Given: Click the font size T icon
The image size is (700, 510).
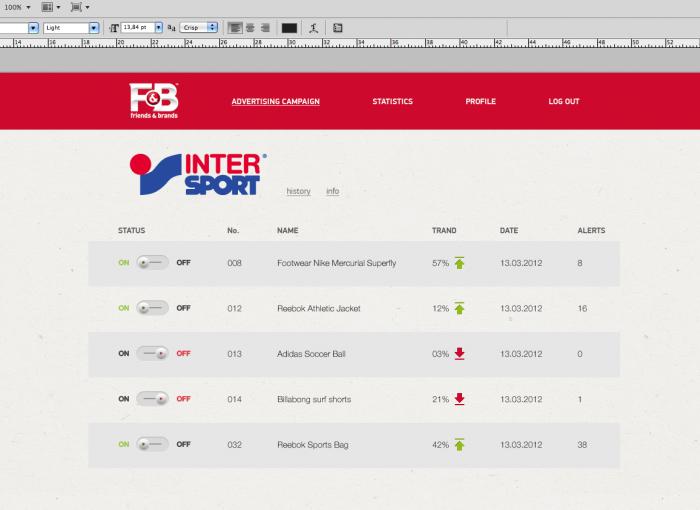Looking at the screenshot, I should pos(114,28).
